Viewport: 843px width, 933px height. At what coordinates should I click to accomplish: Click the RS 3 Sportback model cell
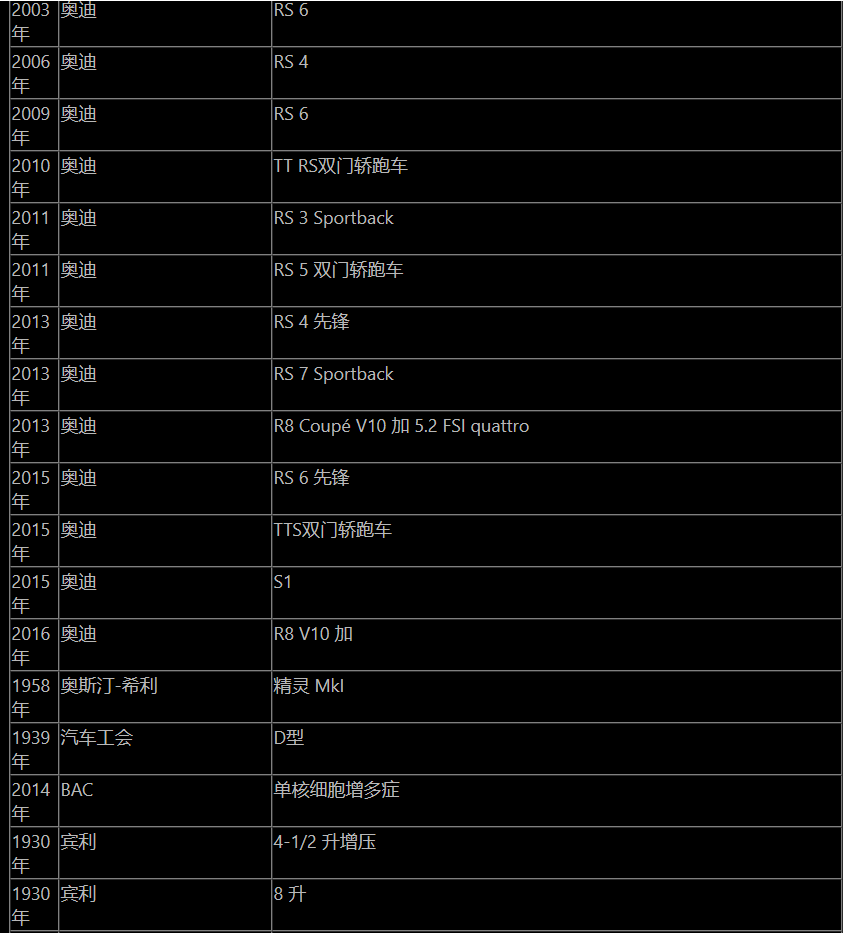pyautogui.click(x=556, y=229)
